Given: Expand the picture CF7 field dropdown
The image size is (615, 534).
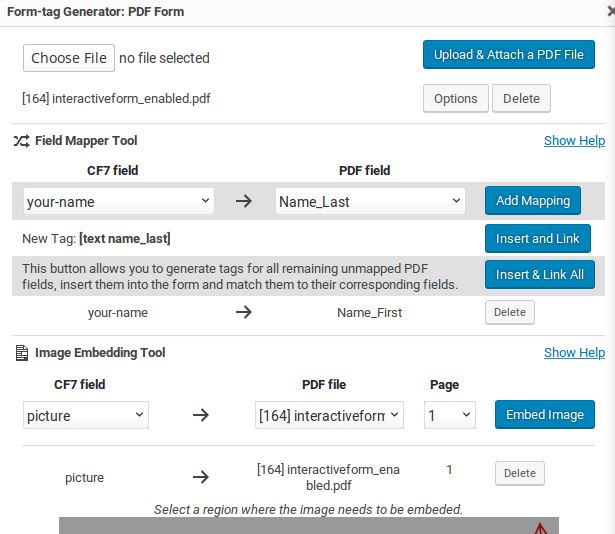Looking at the screenshot, I should point(86,415).
